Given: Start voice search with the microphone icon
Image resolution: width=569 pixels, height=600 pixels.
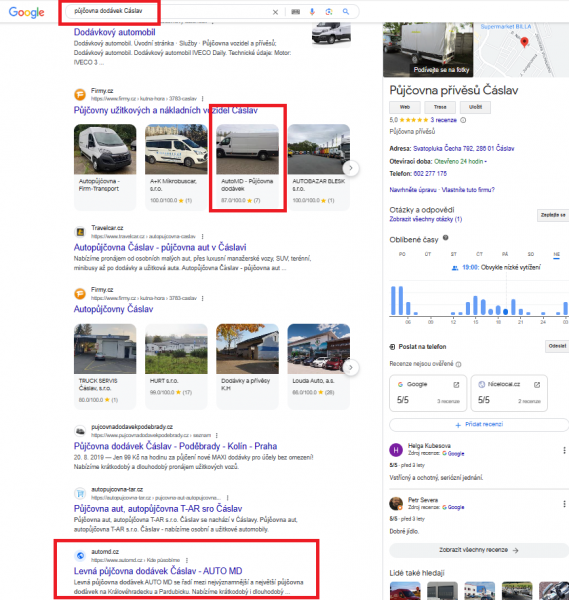Looking at the screenshot, I should point(312,12).
